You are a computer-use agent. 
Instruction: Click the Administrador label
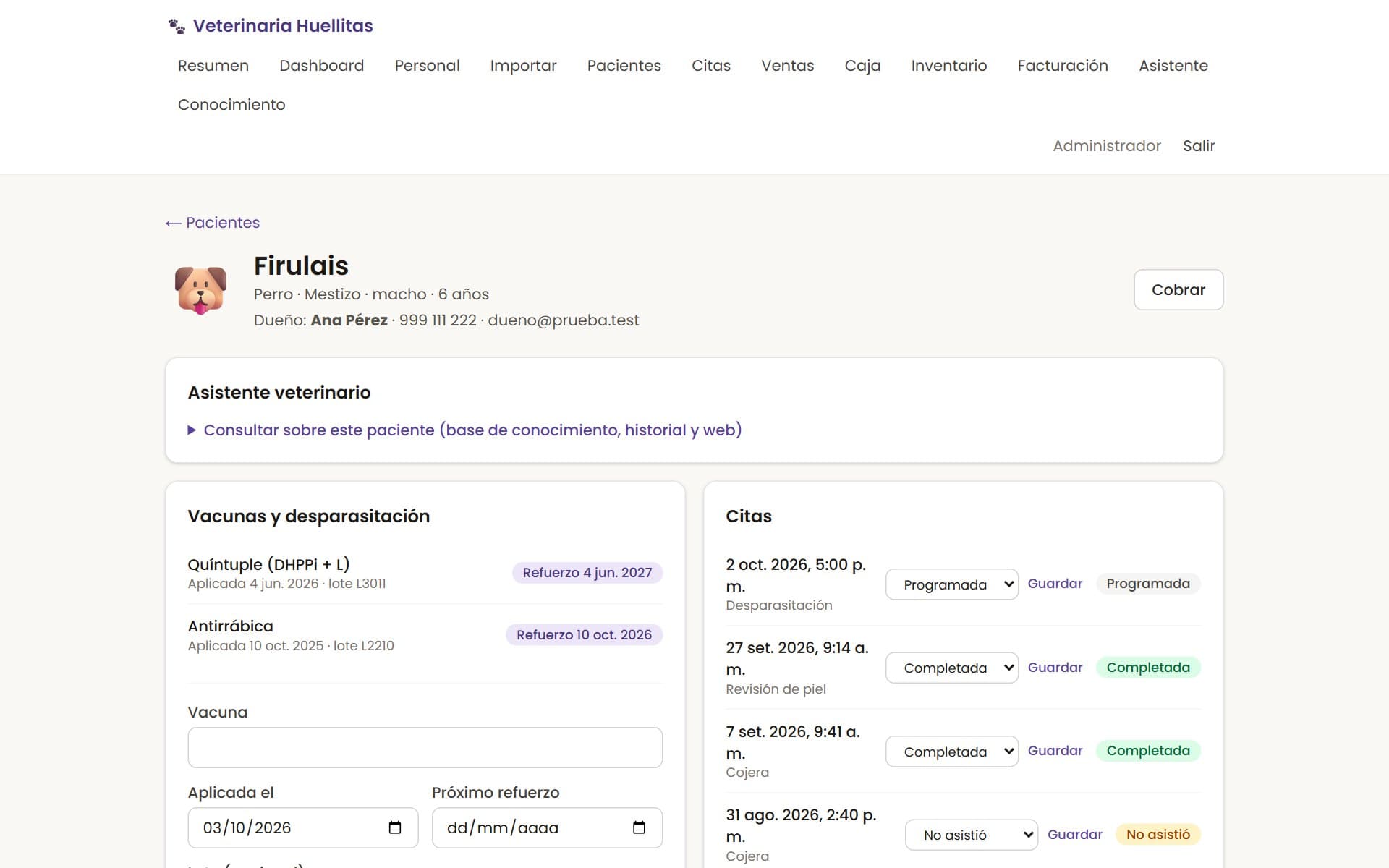[1106, 146]
